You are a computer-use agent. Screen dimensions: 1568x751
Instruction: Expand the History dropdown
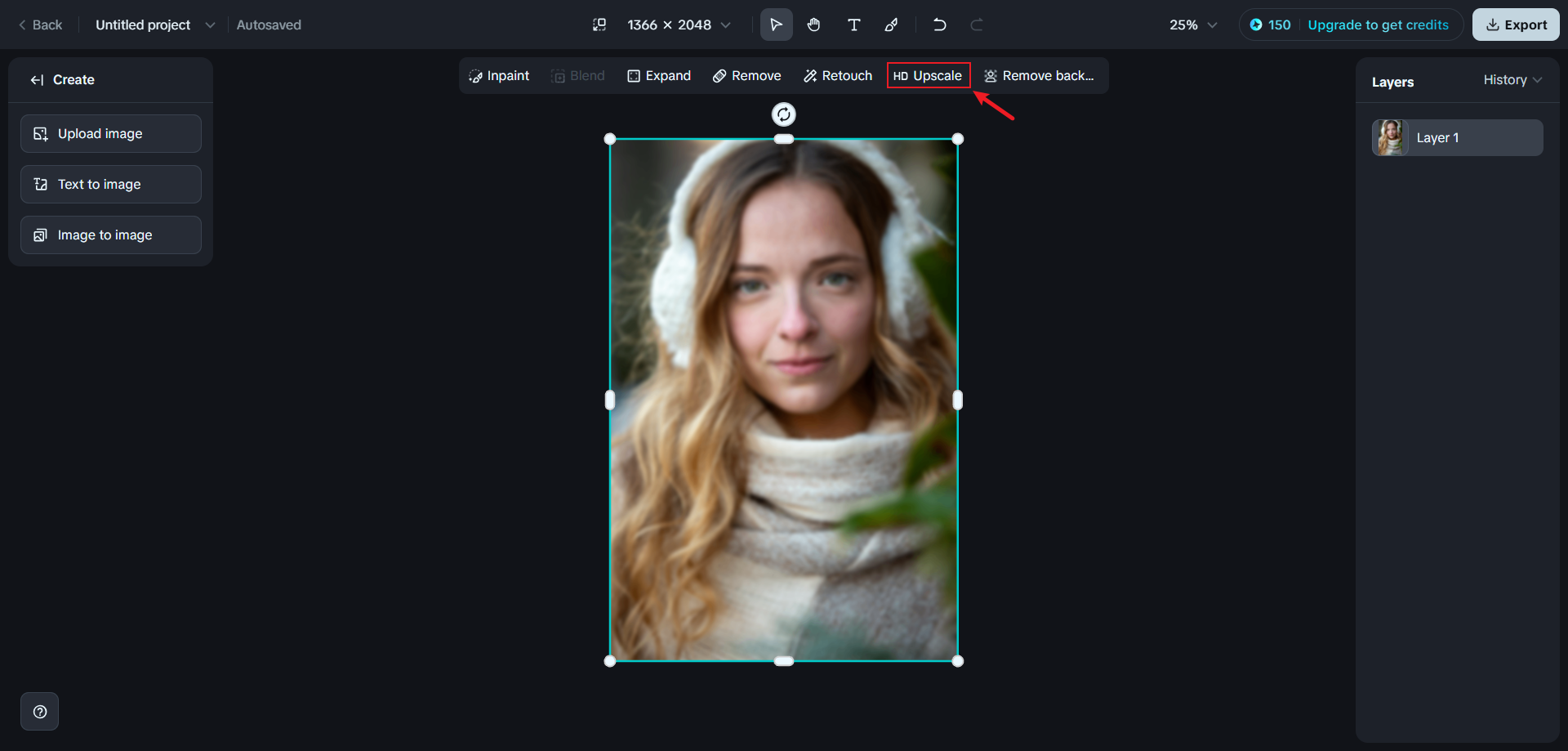pos(1512,80)
